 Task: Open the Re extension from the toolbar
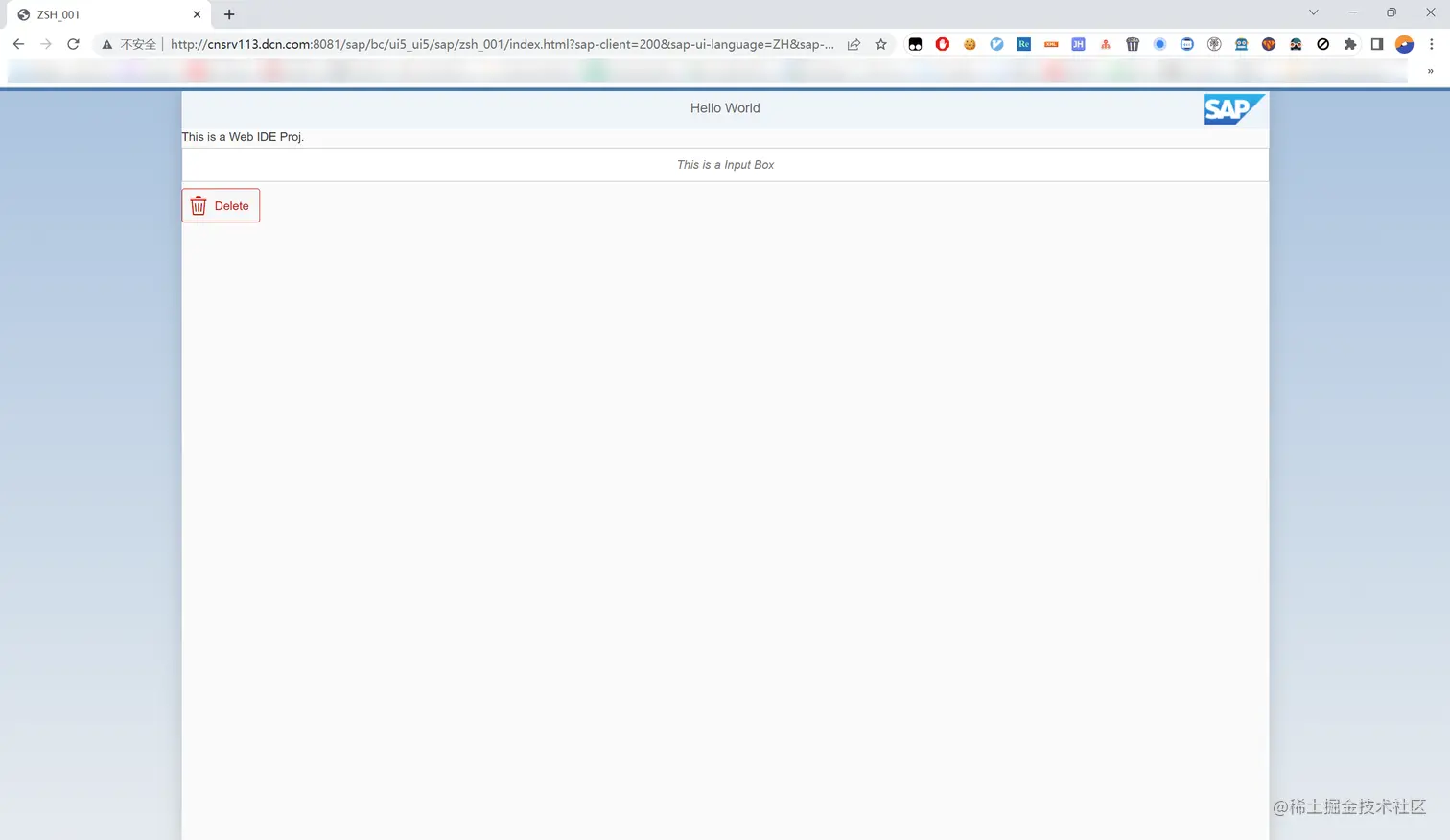coord(1023,44)
